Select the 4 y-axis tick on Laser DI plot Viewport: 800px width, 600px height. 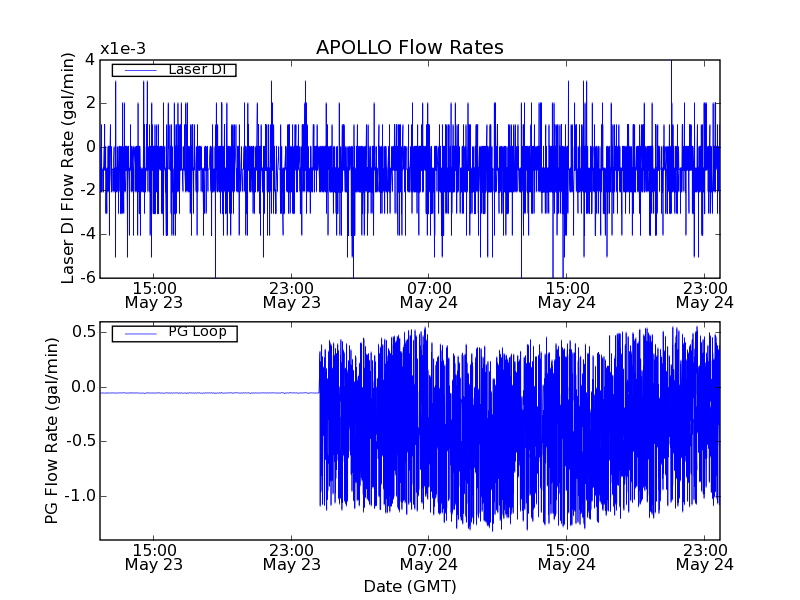pos(90,59)
